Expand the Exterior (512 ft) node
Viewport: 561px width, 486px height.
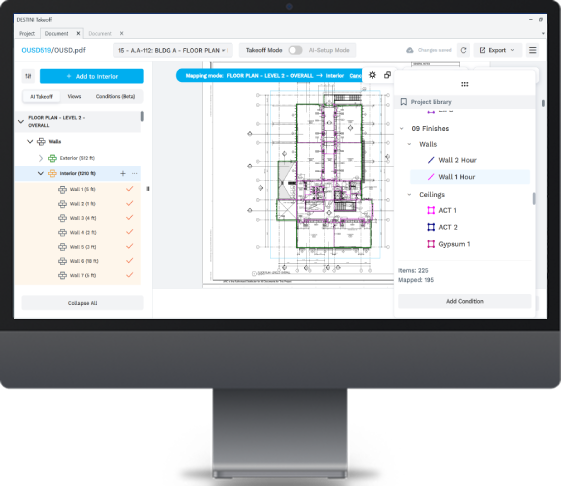pos(40,158)
